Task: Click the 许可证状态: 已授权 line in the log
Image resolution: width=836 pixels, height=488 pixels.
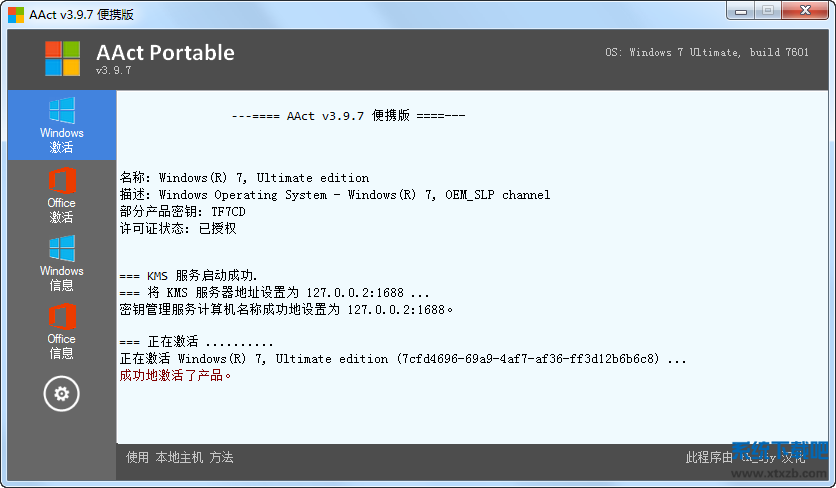Action: pyautogui.click(x=178, y=228)
